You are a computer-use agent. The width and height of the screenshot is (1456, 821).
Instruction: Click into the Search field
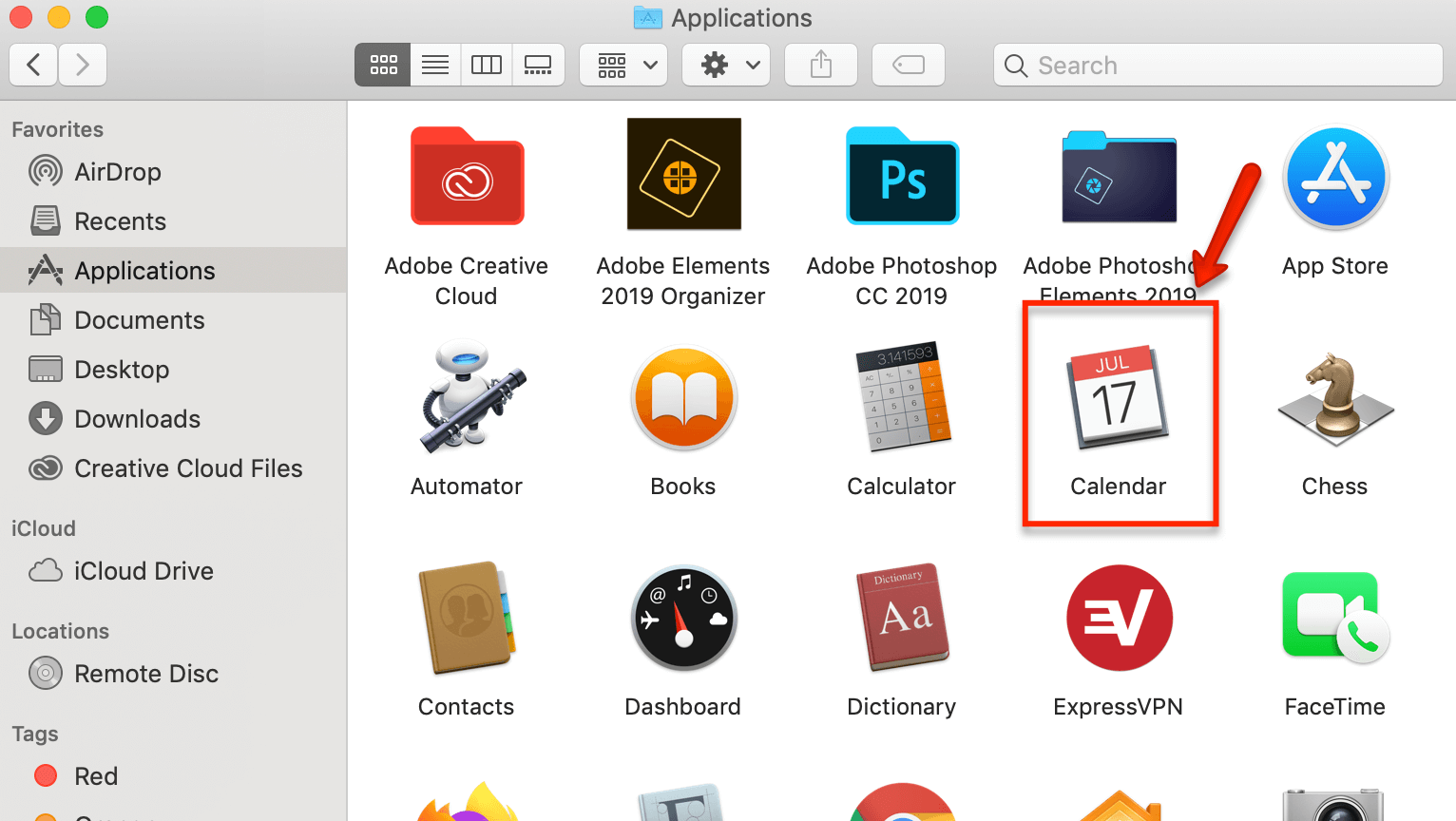(x=1218, y=65)
